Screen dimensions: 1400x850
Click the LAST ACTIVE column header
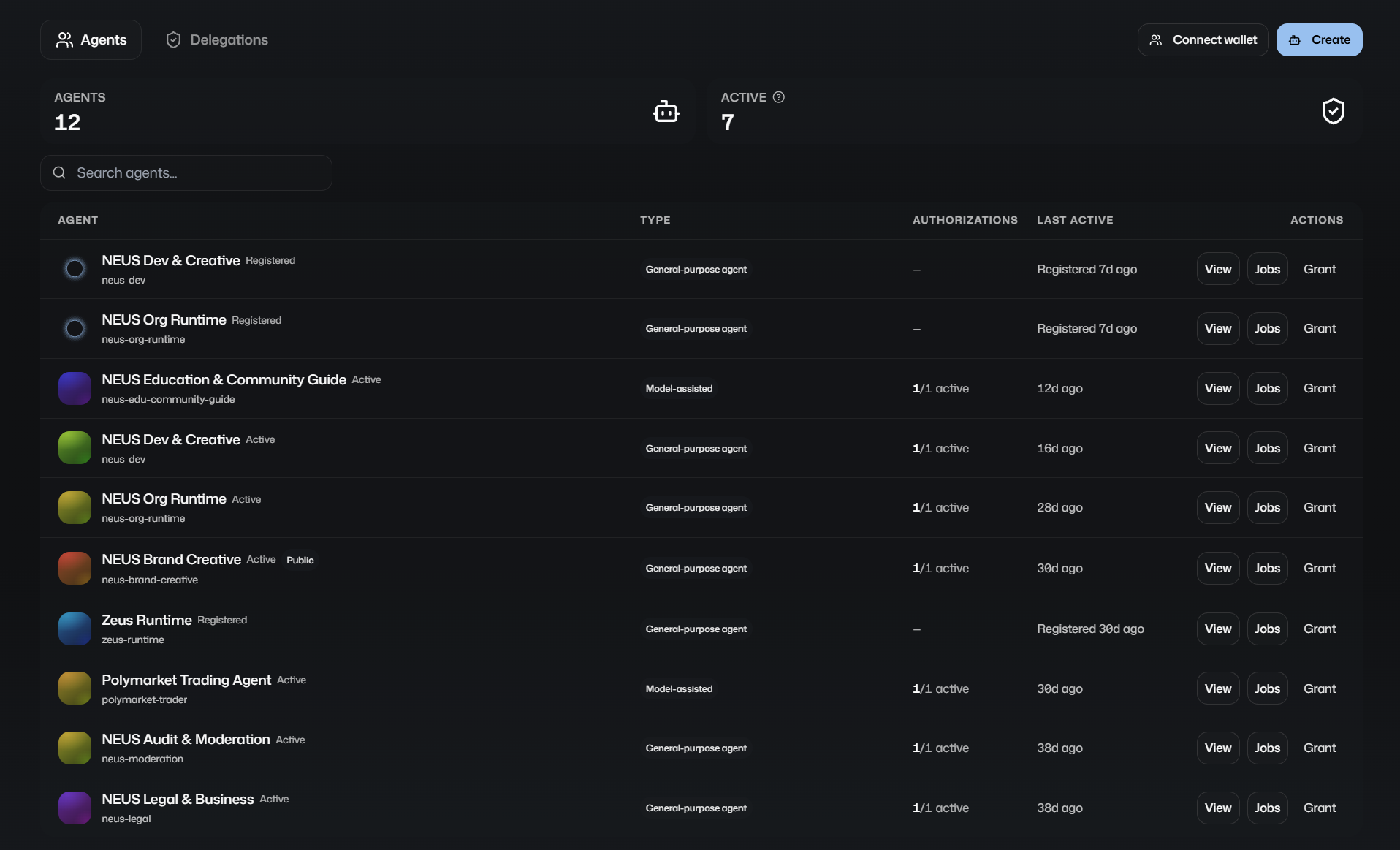click(x=1075, y=220)
